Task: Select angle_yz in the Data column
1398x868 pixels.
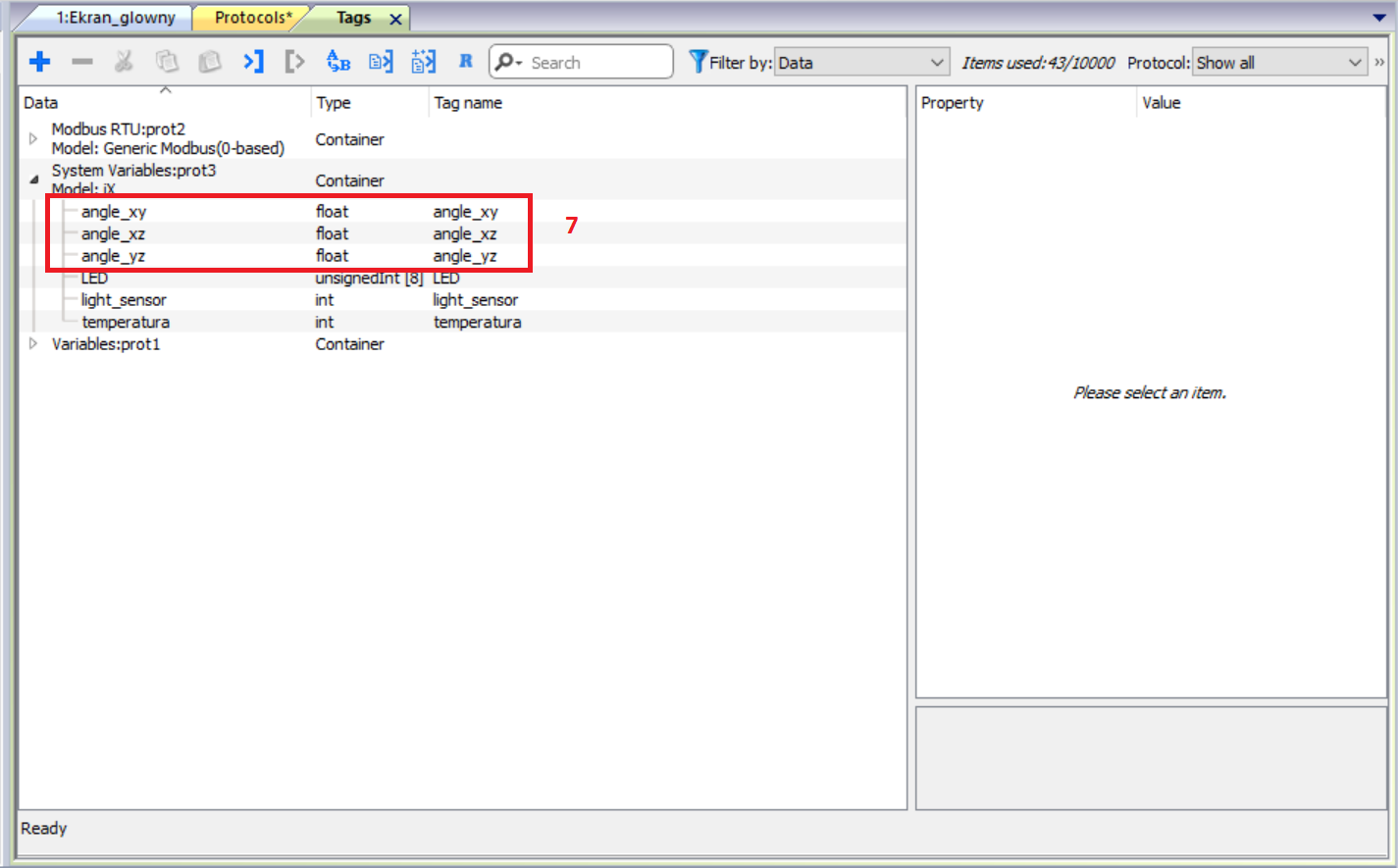Action: coord(113,256)
